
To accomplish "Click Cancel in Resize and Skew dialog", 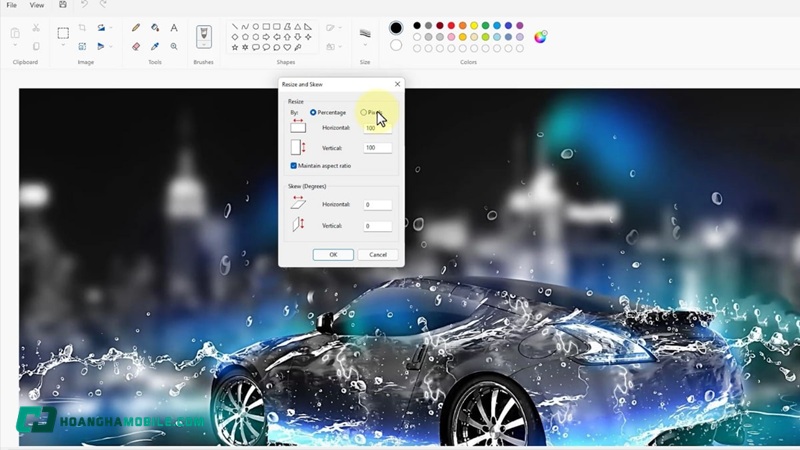I will (x=378, y=255).
